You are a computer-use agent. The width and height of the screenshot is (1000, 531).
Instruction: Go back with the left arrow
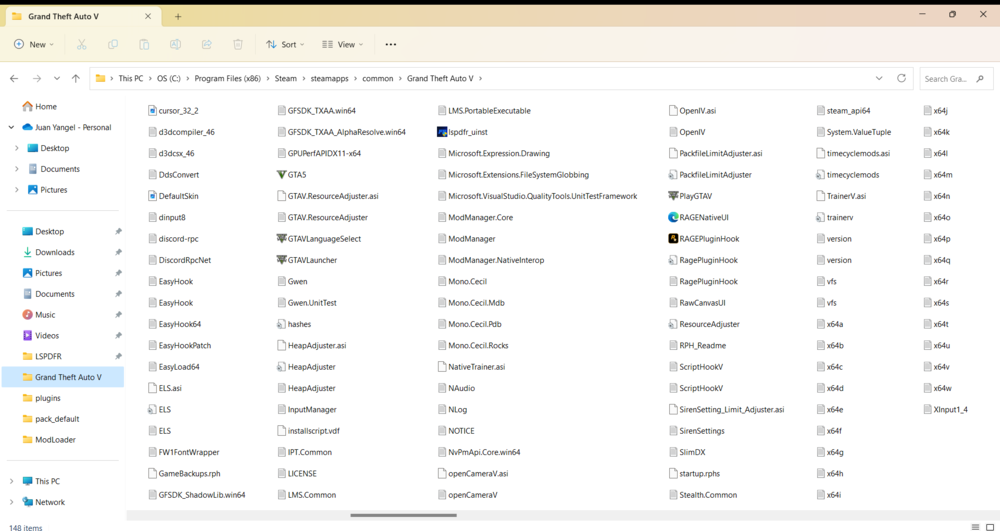click(14, 78)
